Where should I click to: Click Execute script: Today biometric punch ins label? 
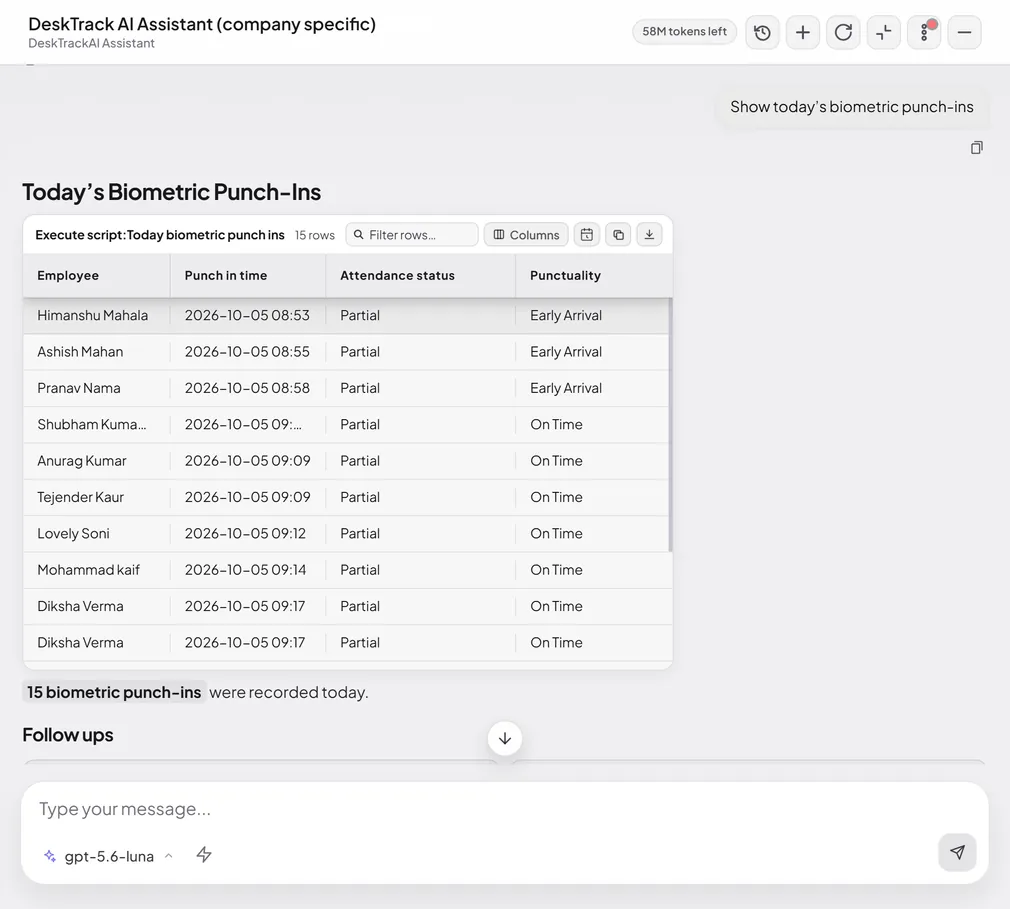pos(160,235)
